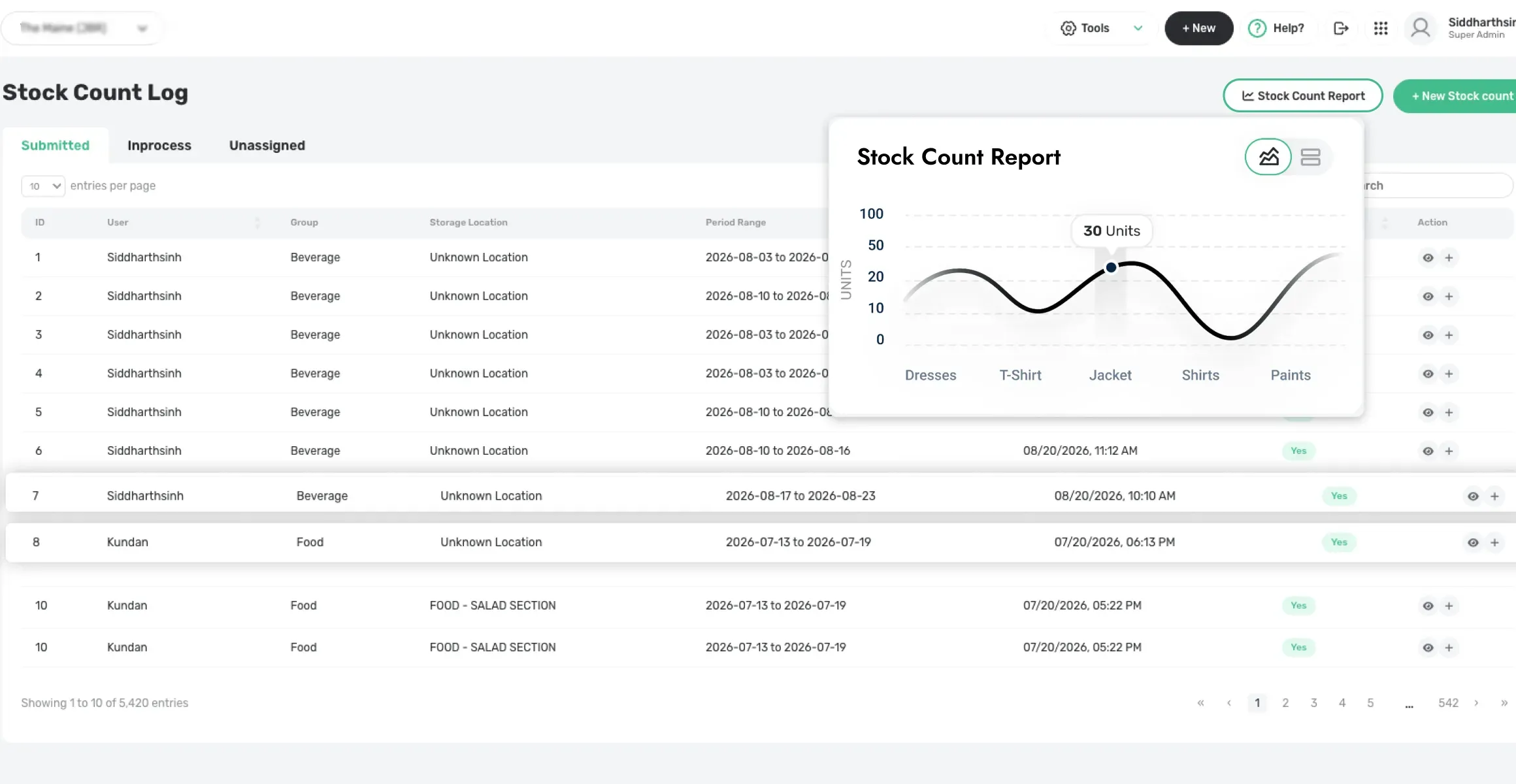Image resolution: width=1516 pixels, height=784 pixels.
Task: Go to page 2
Action: click(x=1285, y=703)
